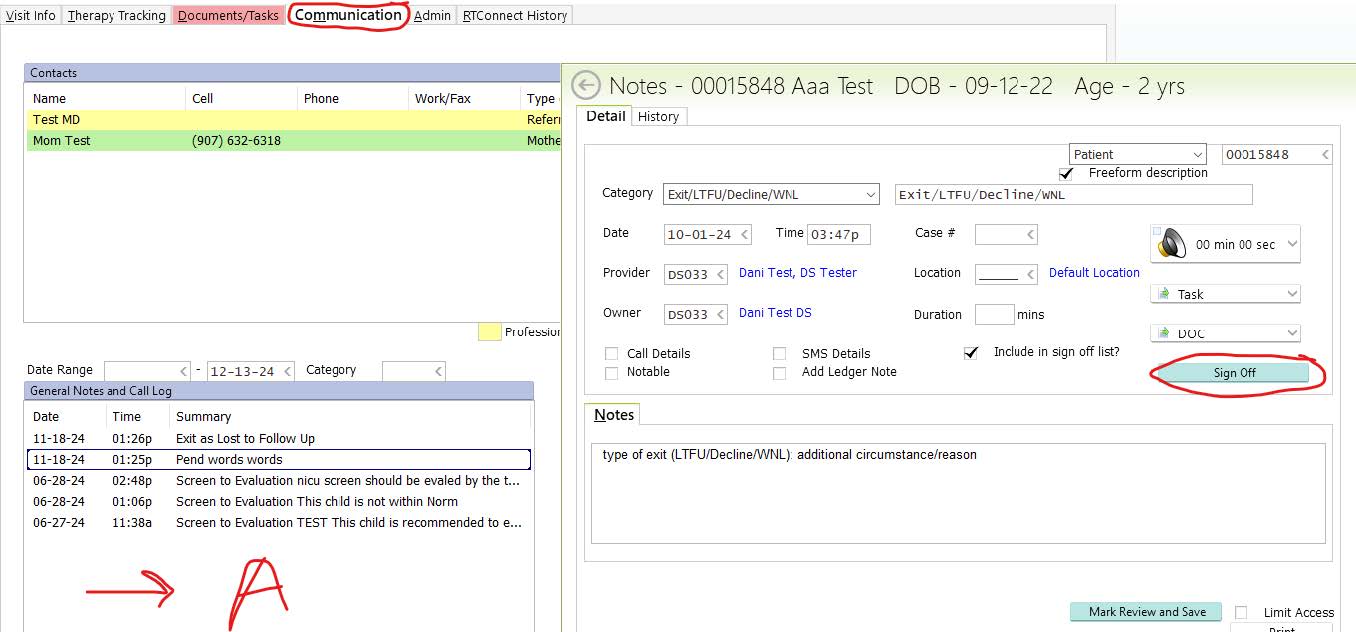Switch to the History tab
This screenshot has width=1356, height=632.
tap(658, 117)
